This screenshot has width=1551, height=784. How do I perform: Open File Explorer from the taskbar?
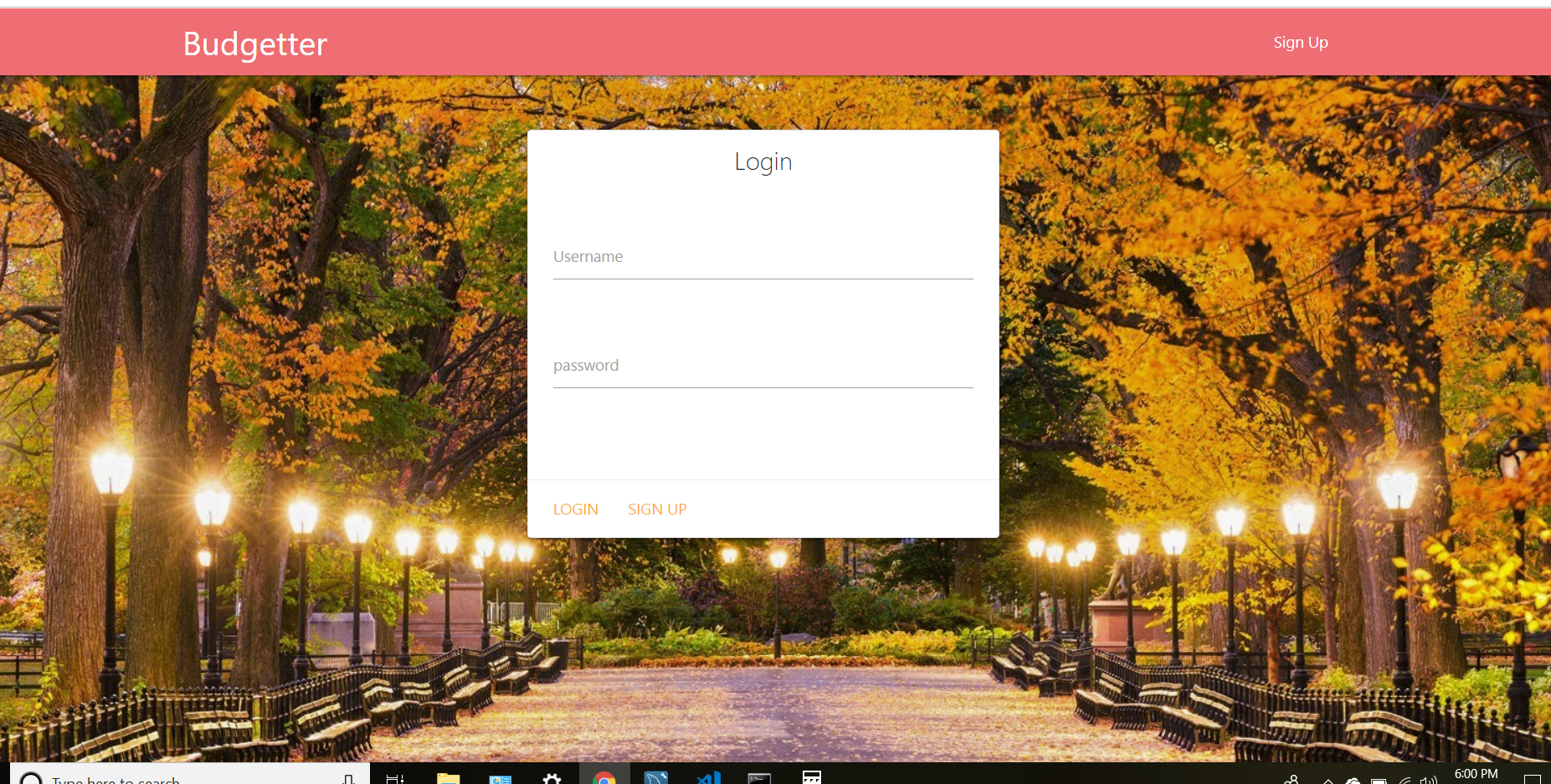(449, 778)
